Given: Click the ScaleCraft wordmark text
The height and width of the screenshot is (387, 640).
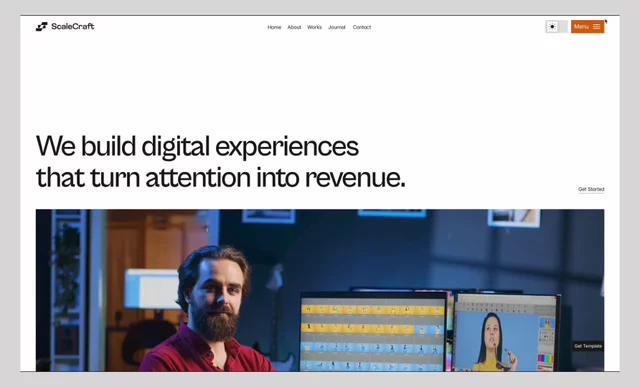Looking at the screenshot, I should click(73, 27).
